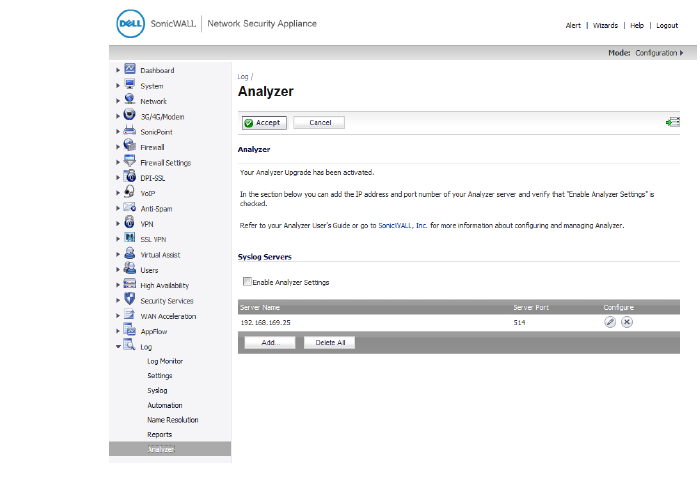Image resolution: width=700 pixels, height=484 pixels.
Task: Click the port value 514
Action: point(519,322)
